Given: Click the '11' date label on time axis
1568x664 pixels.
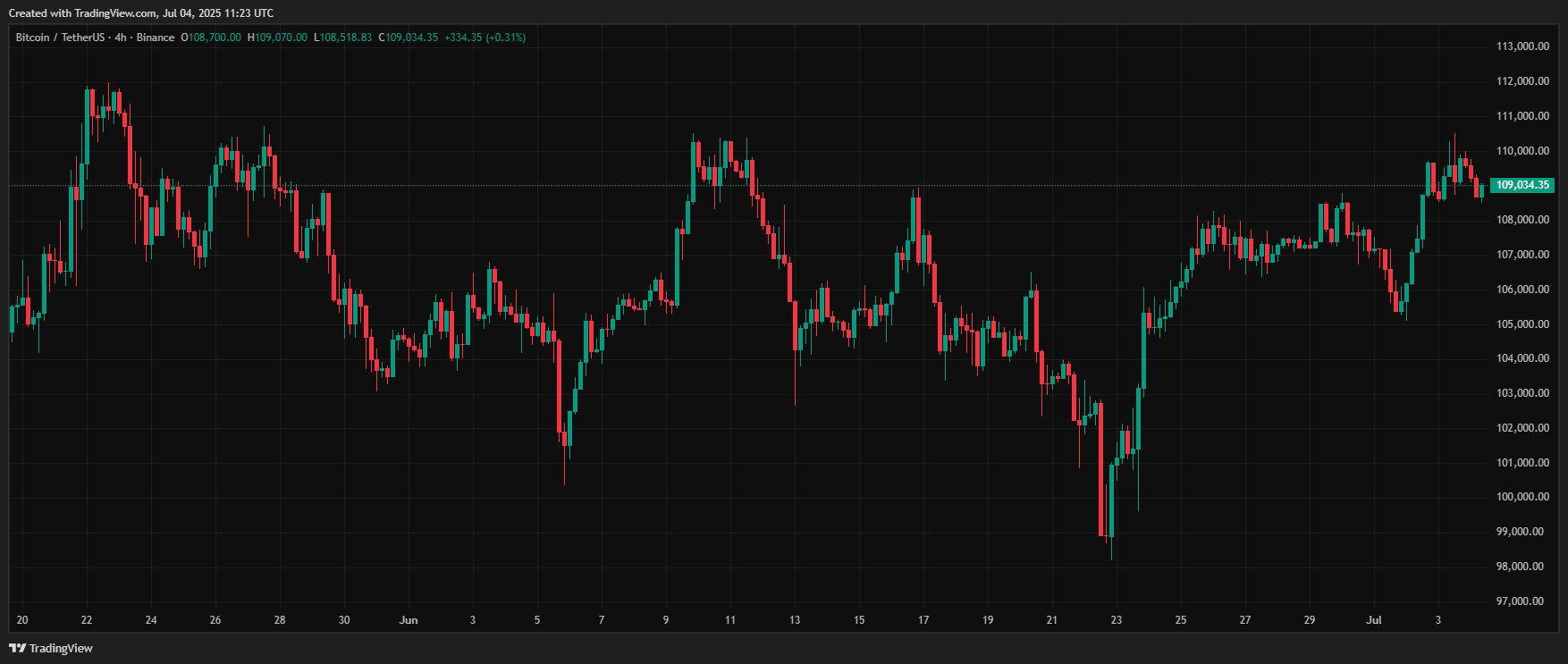Looking at the screenshot, I should [x=730, y=620].
